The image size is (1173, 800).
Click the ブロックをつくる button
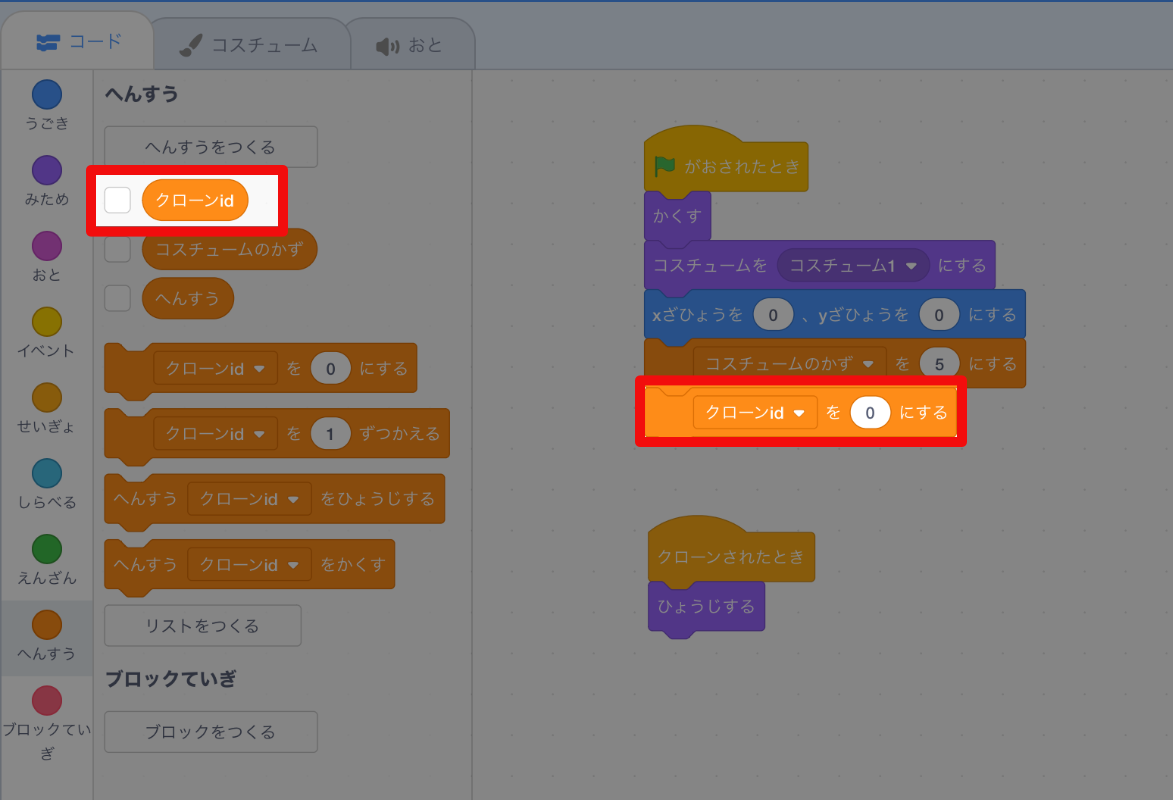210,732
